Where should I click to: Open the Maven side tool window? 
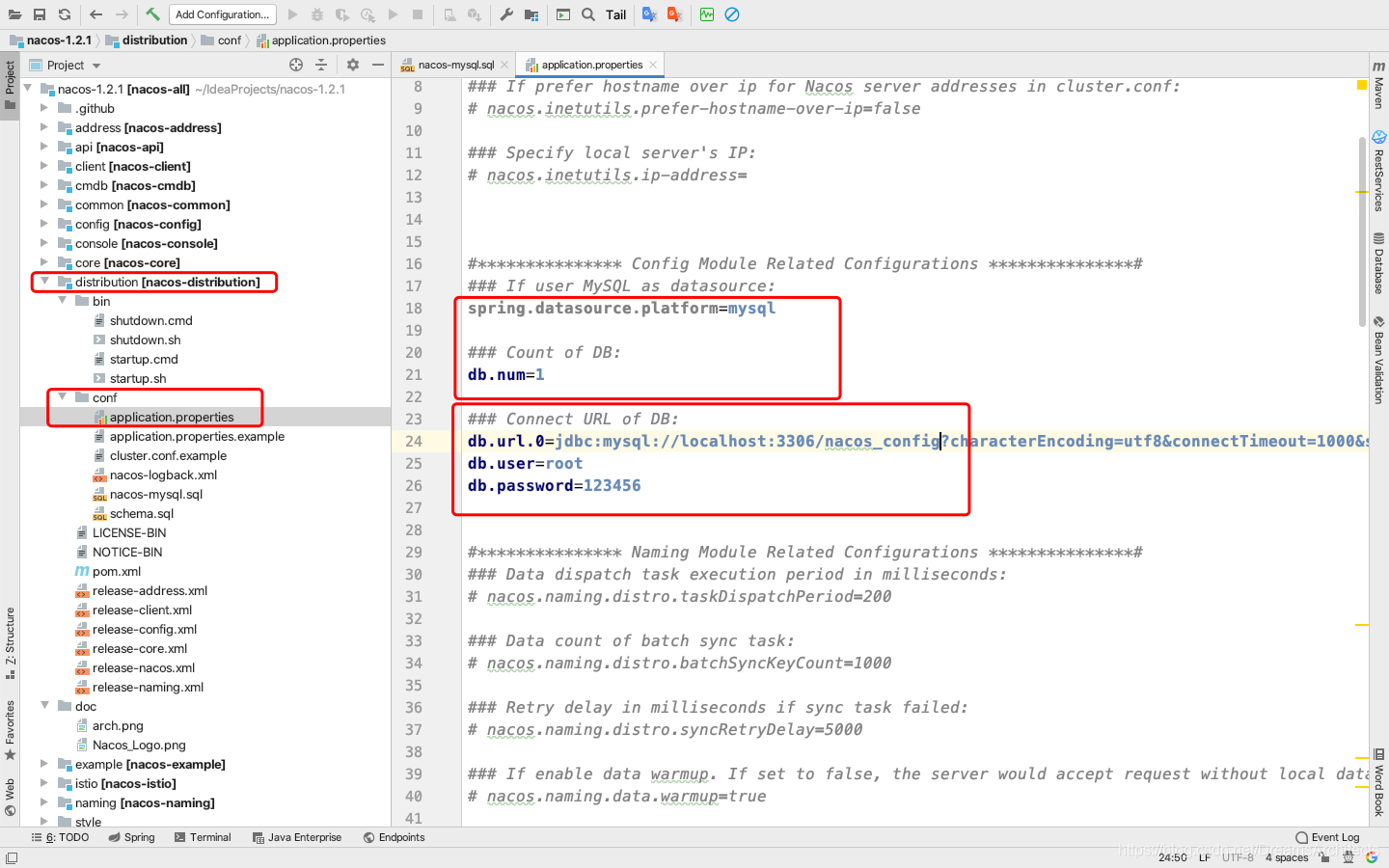click(1378, 85)
